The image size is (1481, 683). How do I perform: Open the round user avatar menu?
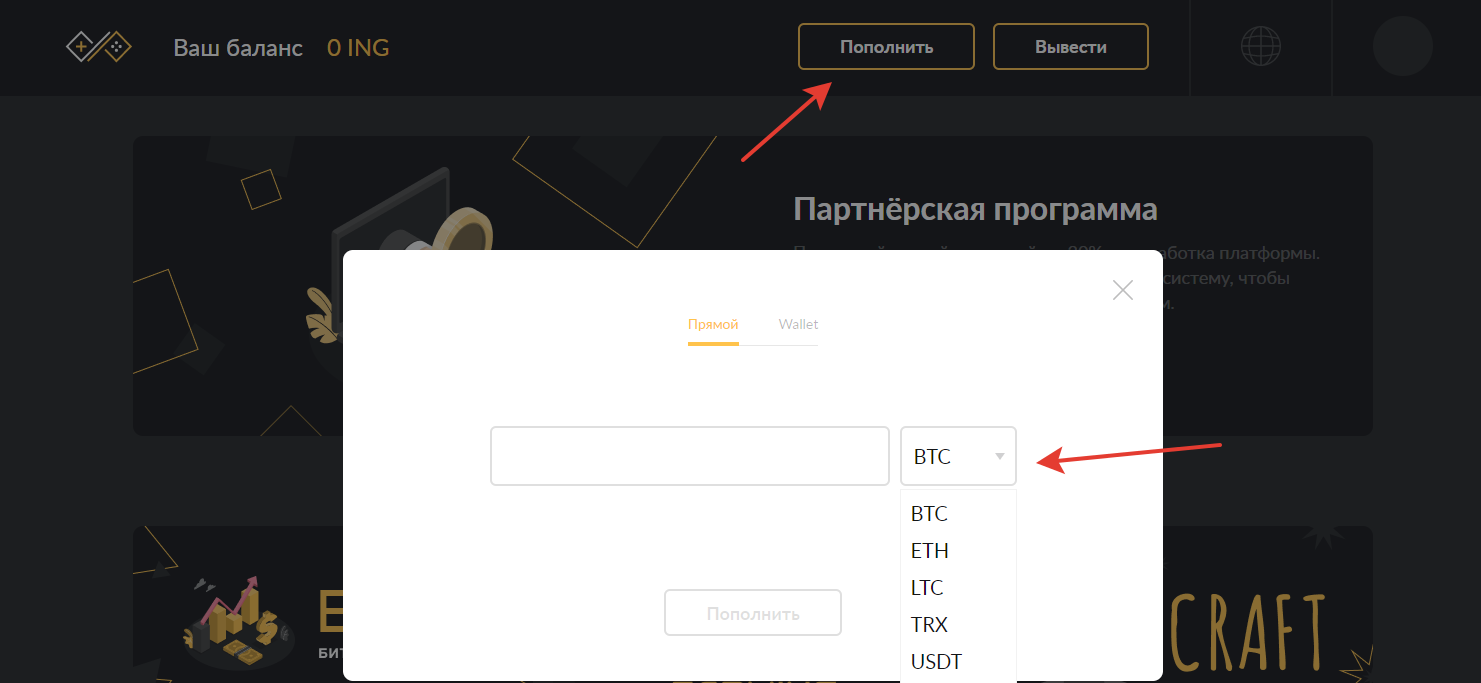pyautogui.click(x=1403, y=46)
